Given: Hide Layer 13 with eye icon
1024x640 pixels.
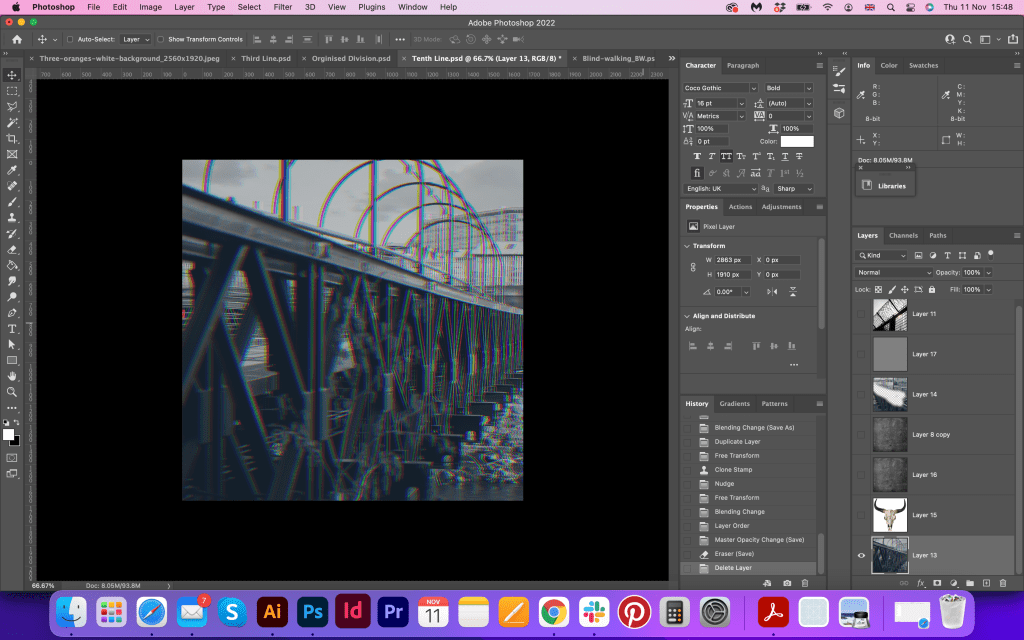Looking at the screenshot, I should [861, 555].
